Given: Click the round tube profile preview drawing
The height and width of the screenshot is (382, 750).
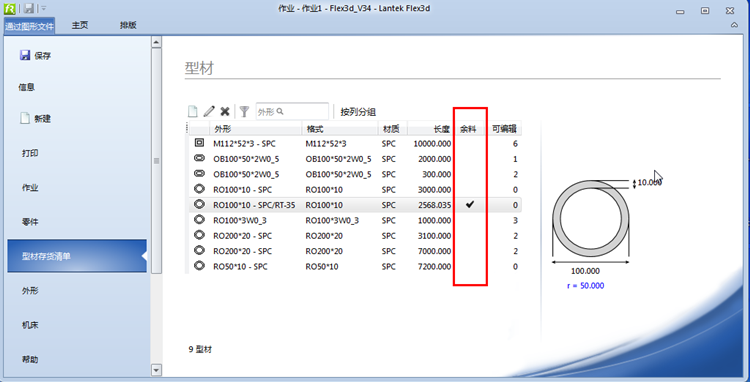Looking at the screenshot, I should coord(591,218).
